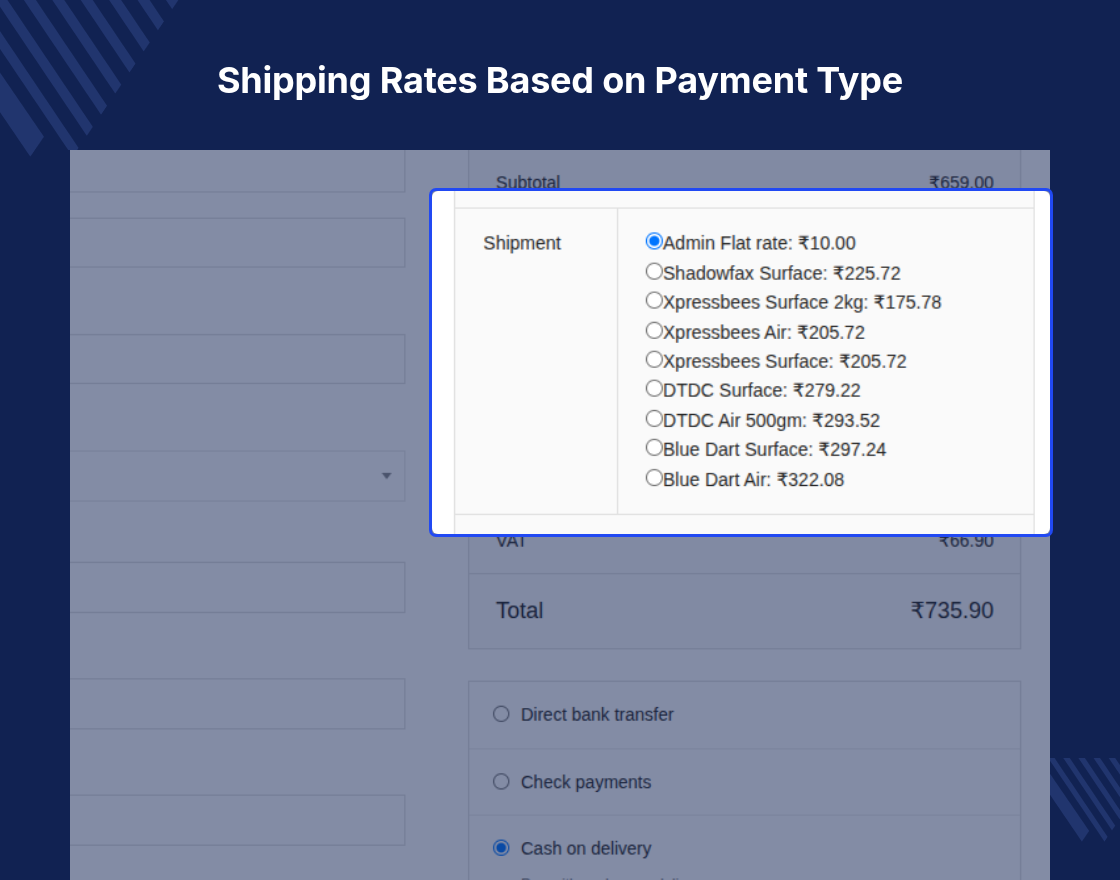The image size is (1120, 880).
Task: Click the Shipping Rates Based on Payment Type heading
Action: [560, 81]
